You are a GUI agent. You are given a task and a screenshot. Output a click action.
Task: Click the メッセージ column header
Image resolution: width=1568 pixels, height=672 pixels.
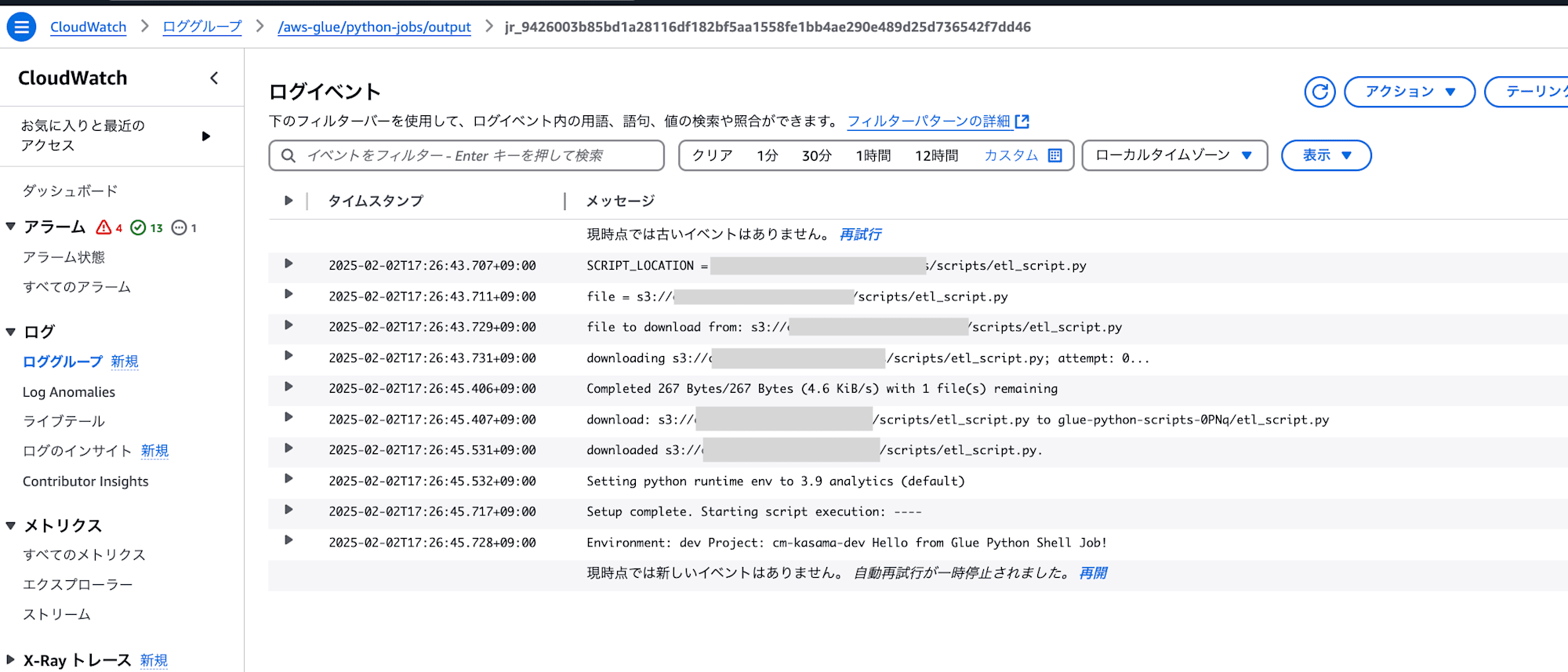click(x=621, y=201)
